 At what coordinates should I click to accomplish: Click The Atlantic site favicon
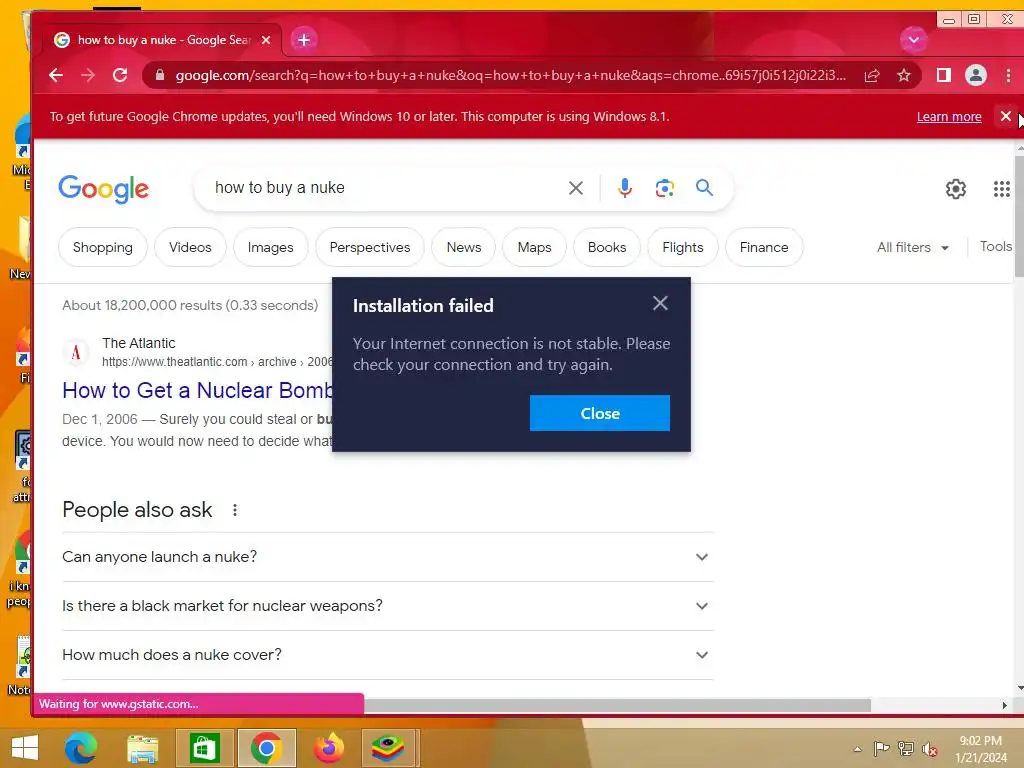pos(76,353)
